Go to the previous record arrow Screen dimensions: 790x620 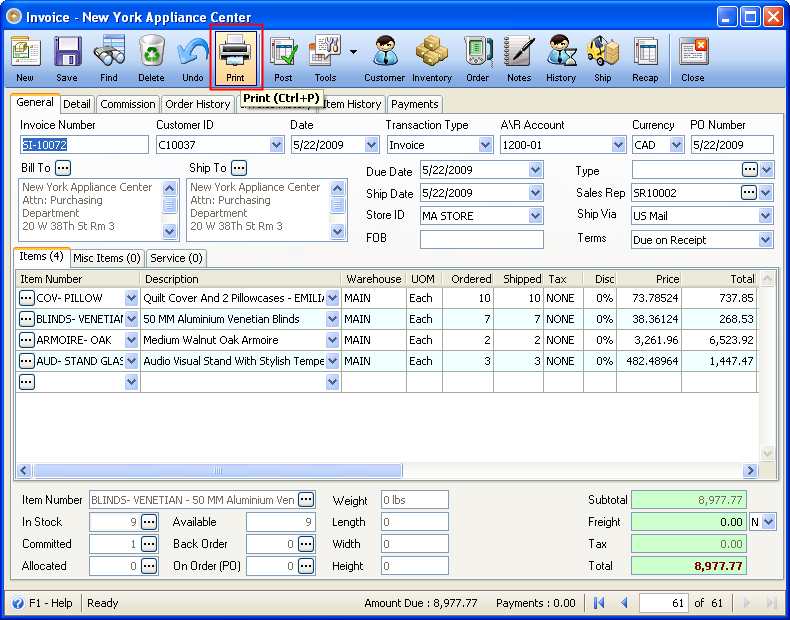[624, 603]
